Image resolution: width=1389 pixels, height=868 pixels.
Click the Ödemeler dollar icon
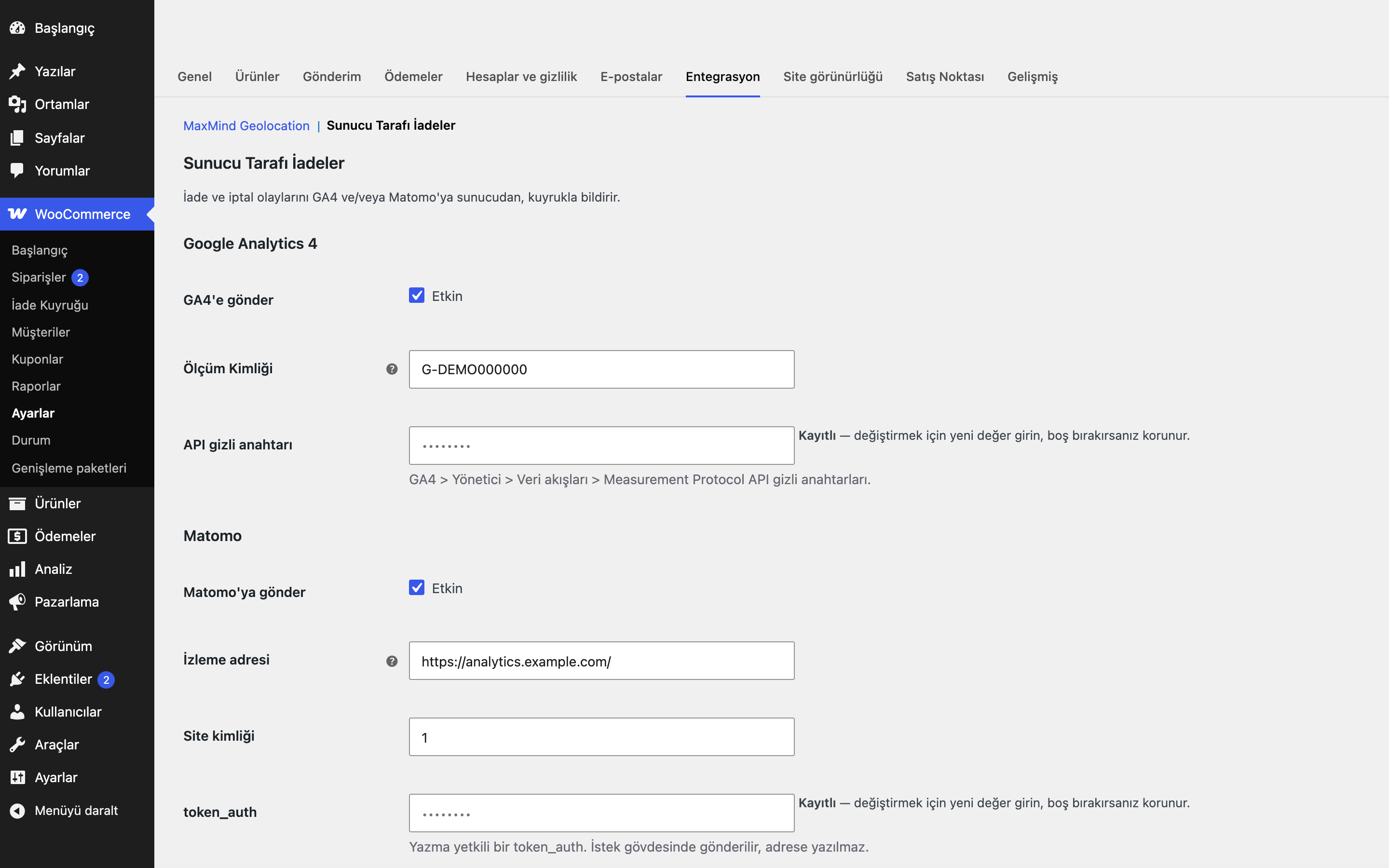tap(17, 536)
